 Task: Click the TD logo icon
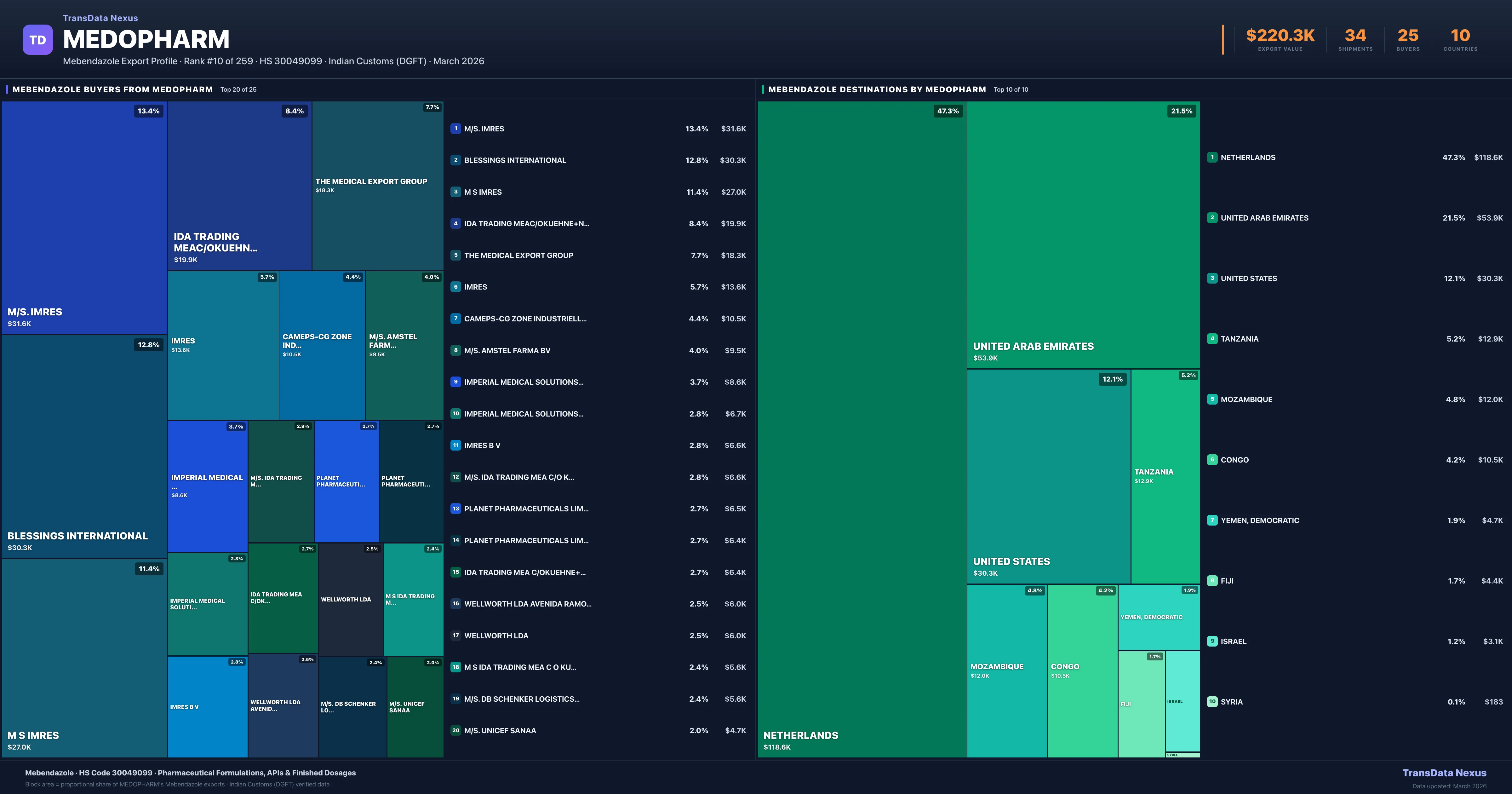click(x=37, y=40)
